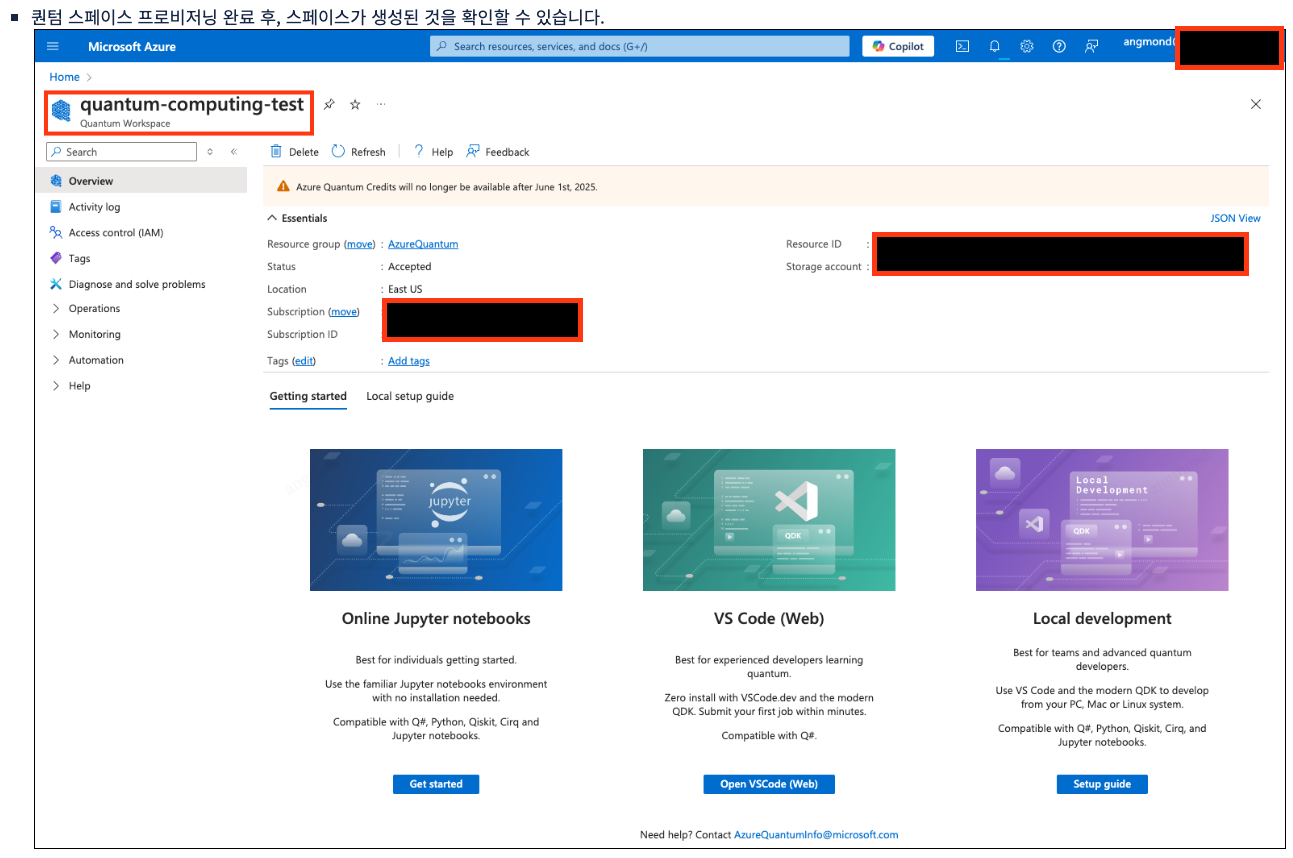The height and width of the screenshot is (858, 1293).
Task: Click the Delete trash toolbar button
Action: (x=294, y=152)
